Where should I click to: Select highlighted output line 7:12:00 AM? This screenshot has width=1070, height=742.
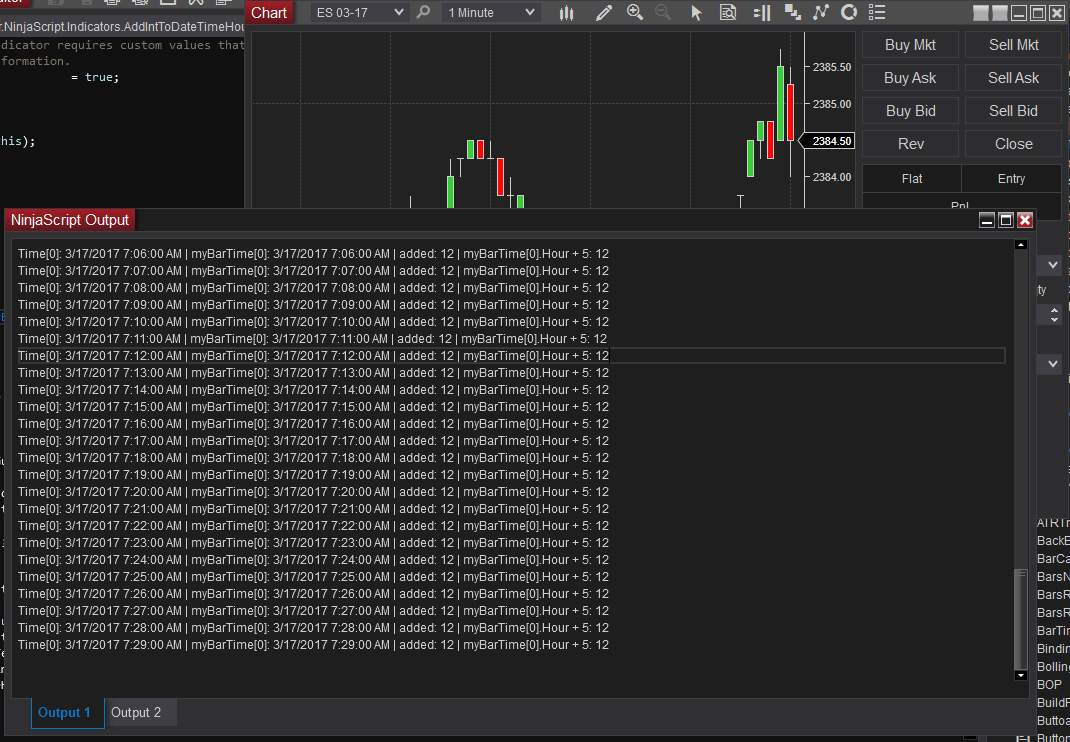point(511,356)
